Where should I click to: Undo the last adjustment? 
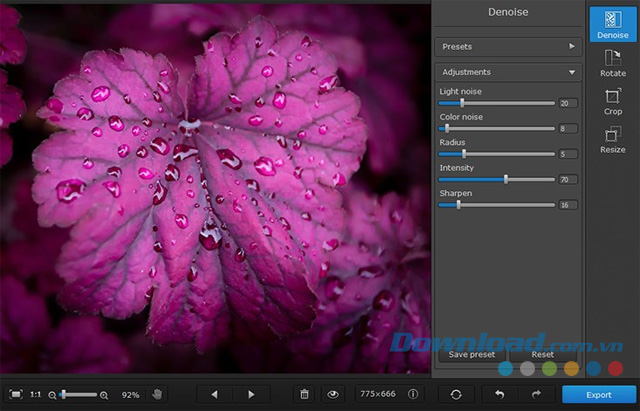[500, 395]
